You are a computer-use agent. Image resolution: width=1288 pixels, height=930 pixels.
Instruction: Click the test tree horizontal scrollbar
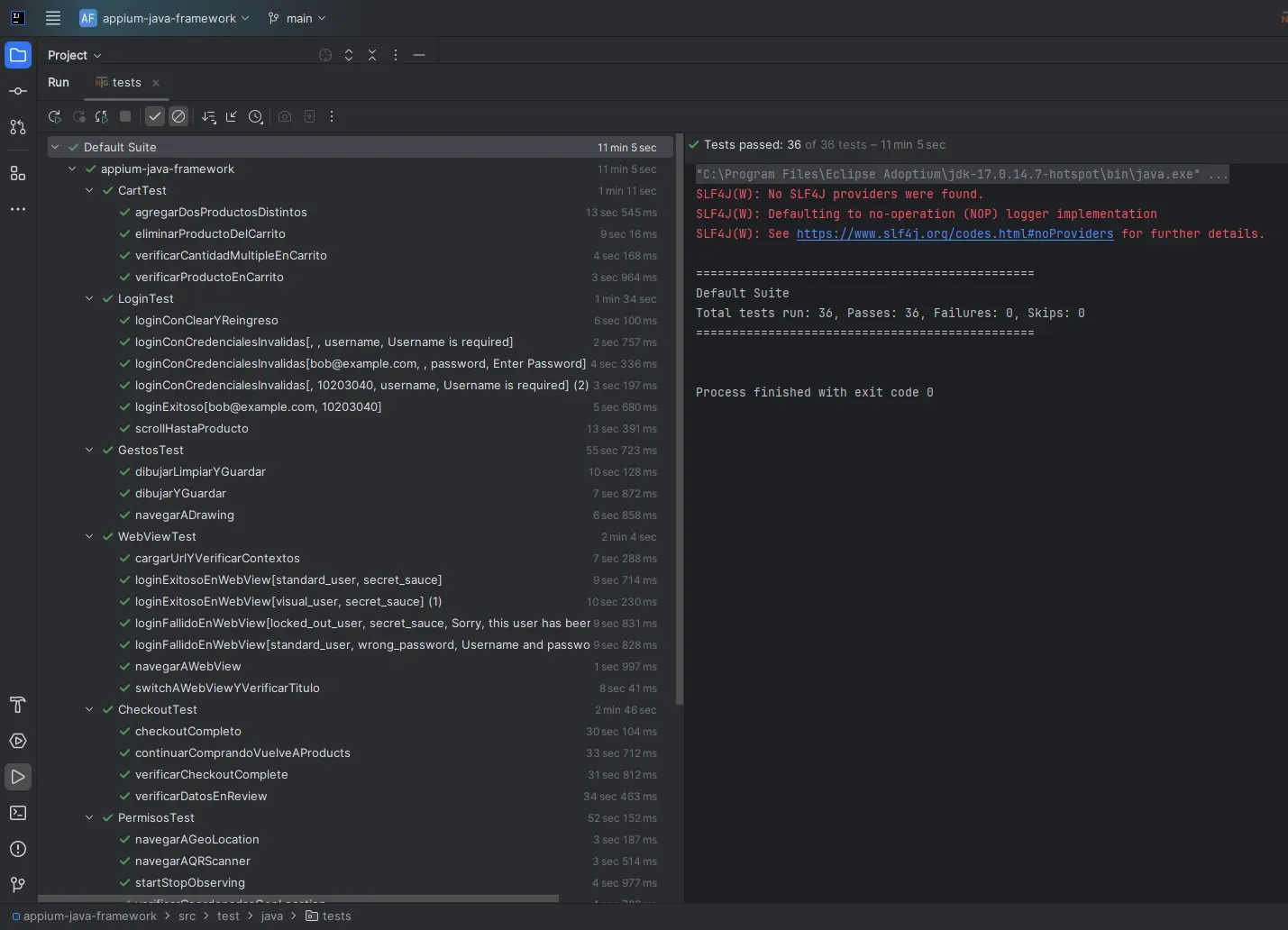pyautogui.click(x=298, y=898)
